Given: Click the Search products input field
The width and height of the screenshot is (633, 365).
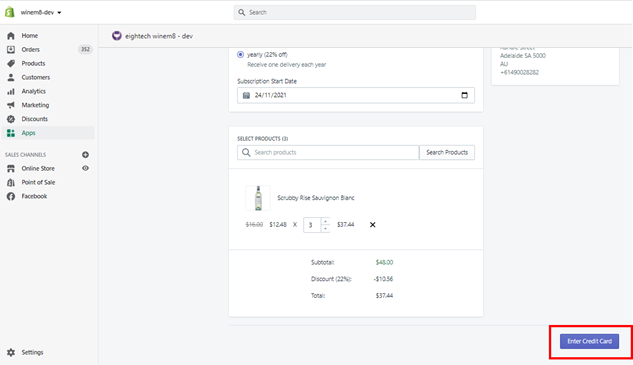Looking at the screenshot, I should 328,152.
